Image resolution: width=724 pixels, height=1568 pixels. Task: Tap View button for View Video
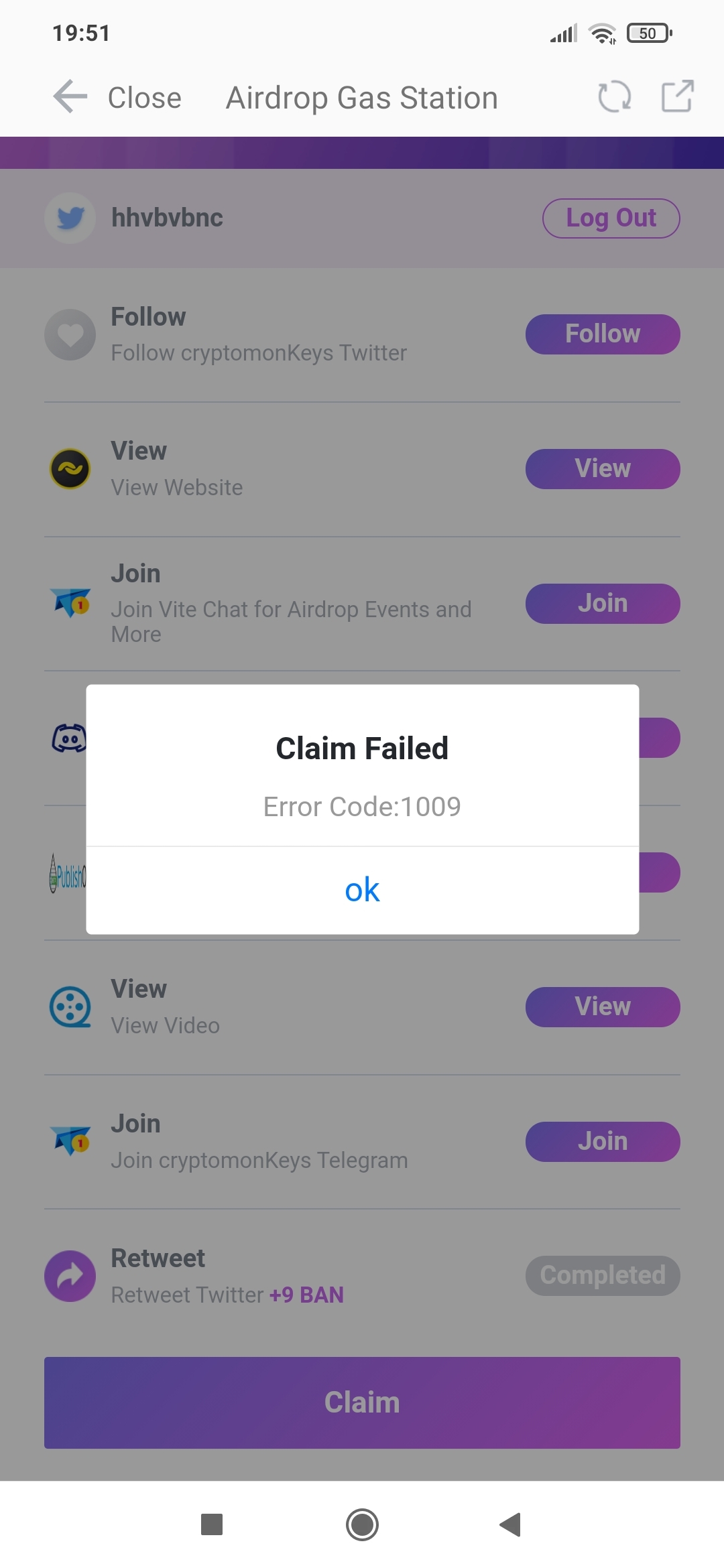pos(602,1006)
